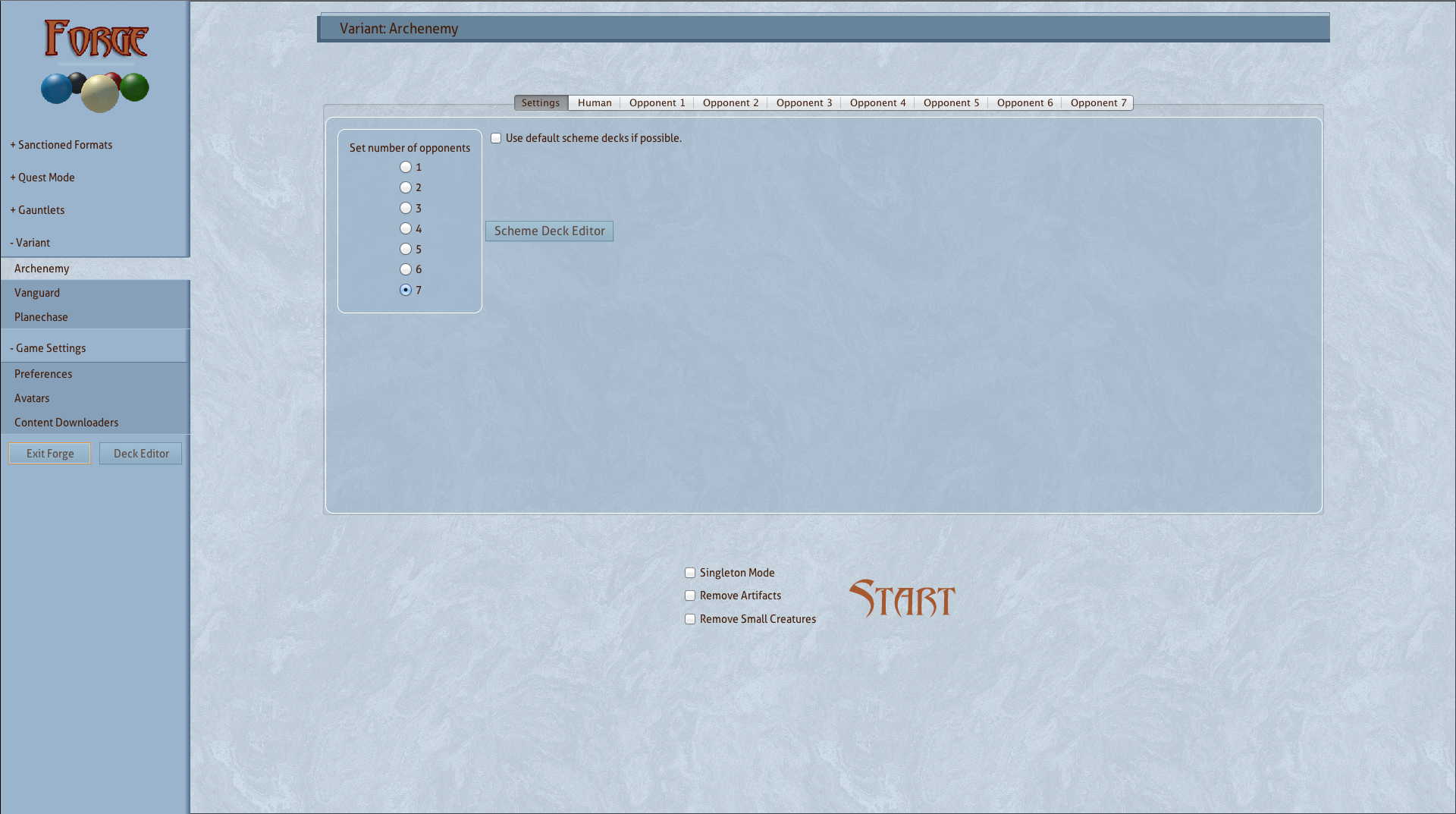Choose 5 opponents radio option
The width and height of the screenshot is (1456, 814).
pyautogui.click(x=406, y=249)
